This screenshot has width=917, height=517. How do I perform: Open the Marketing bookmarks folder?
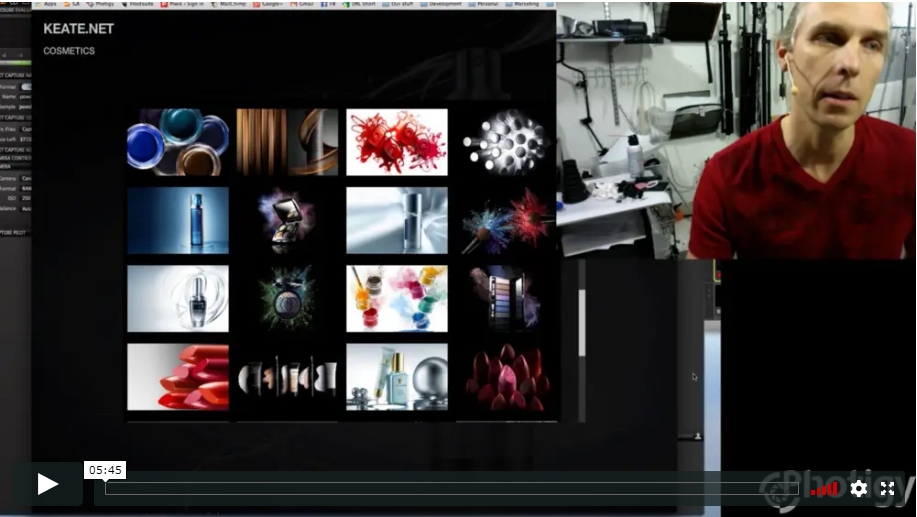522,4
